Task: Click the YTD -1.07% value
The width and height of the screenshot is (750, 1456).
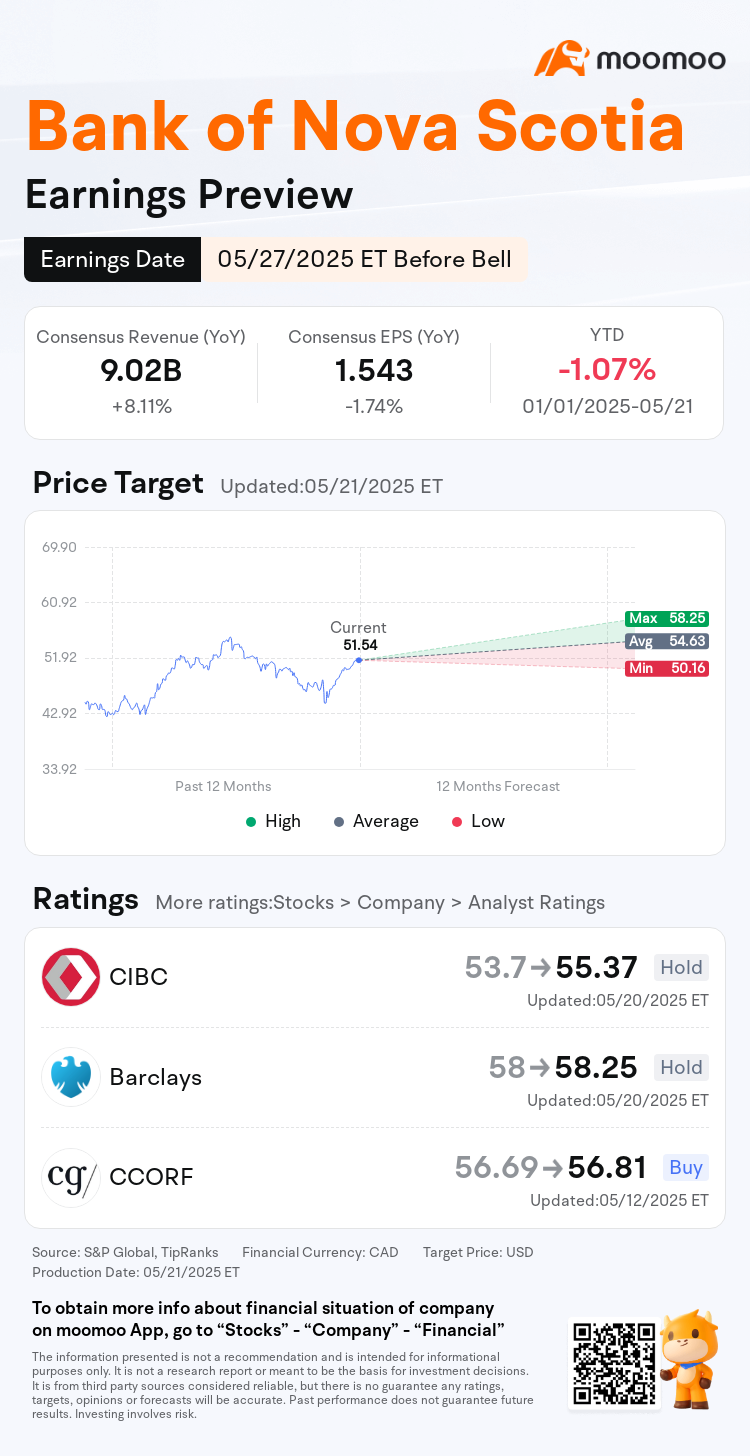Action: pos(607,370)
